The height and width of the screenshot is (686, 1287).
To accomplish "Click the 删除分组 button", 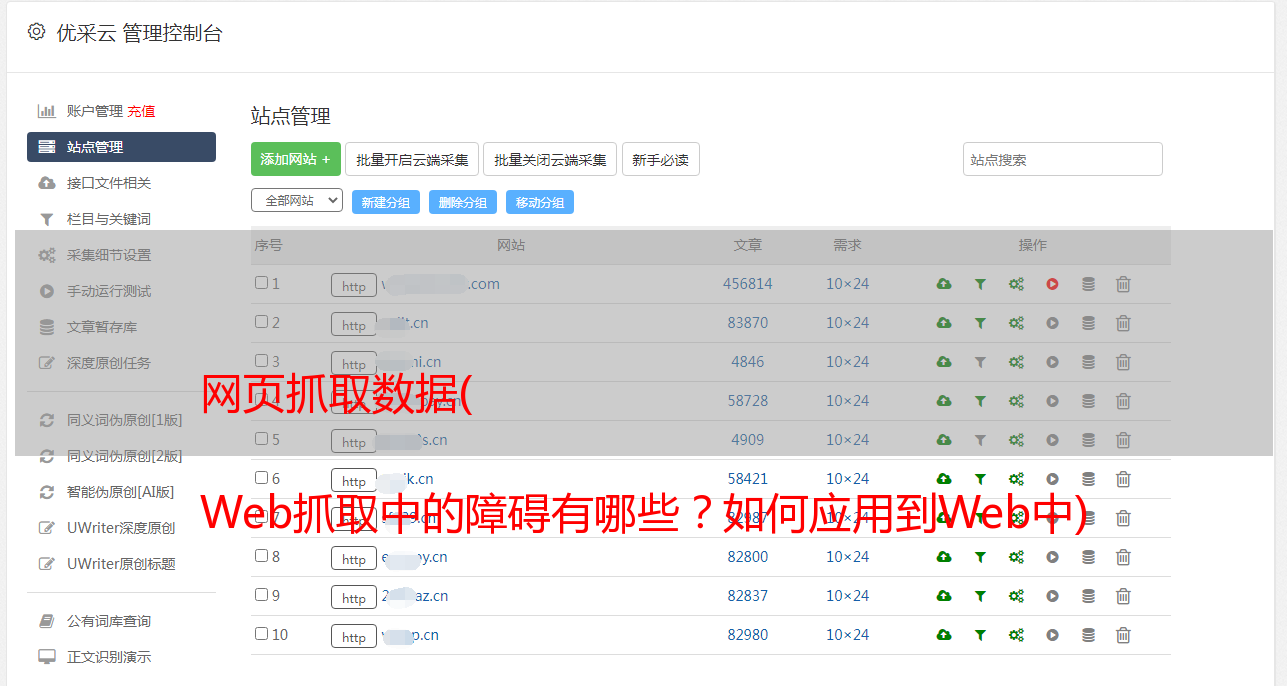I will tap(463, 202).
